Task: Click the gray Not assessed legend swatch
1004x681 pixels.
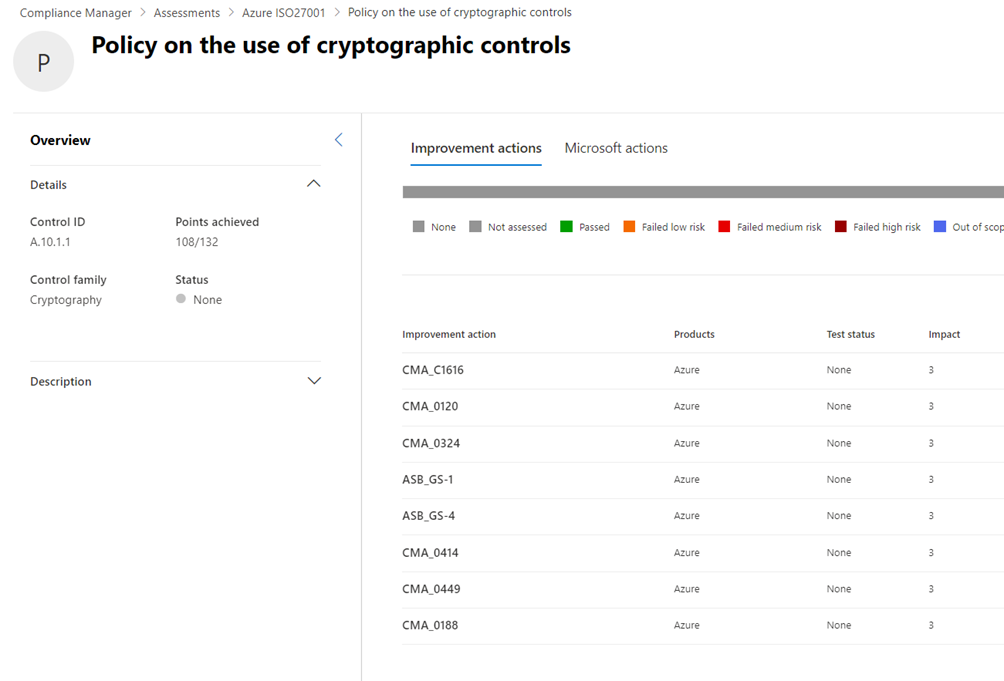Action: click(475, 227)
